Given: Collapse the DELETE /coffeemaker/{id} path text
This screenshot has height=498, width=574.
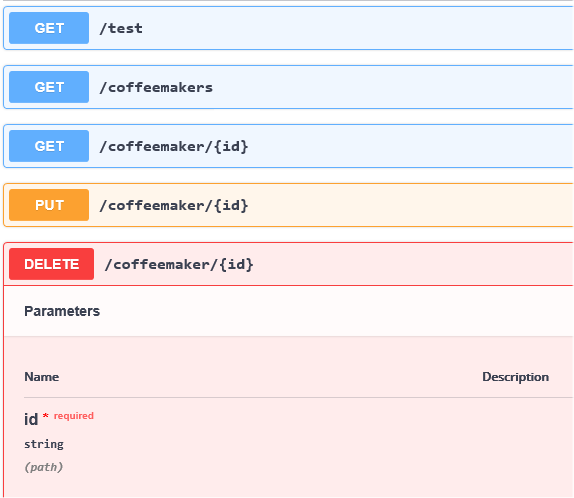Looking at the screenshot, I should click(179, 264).
